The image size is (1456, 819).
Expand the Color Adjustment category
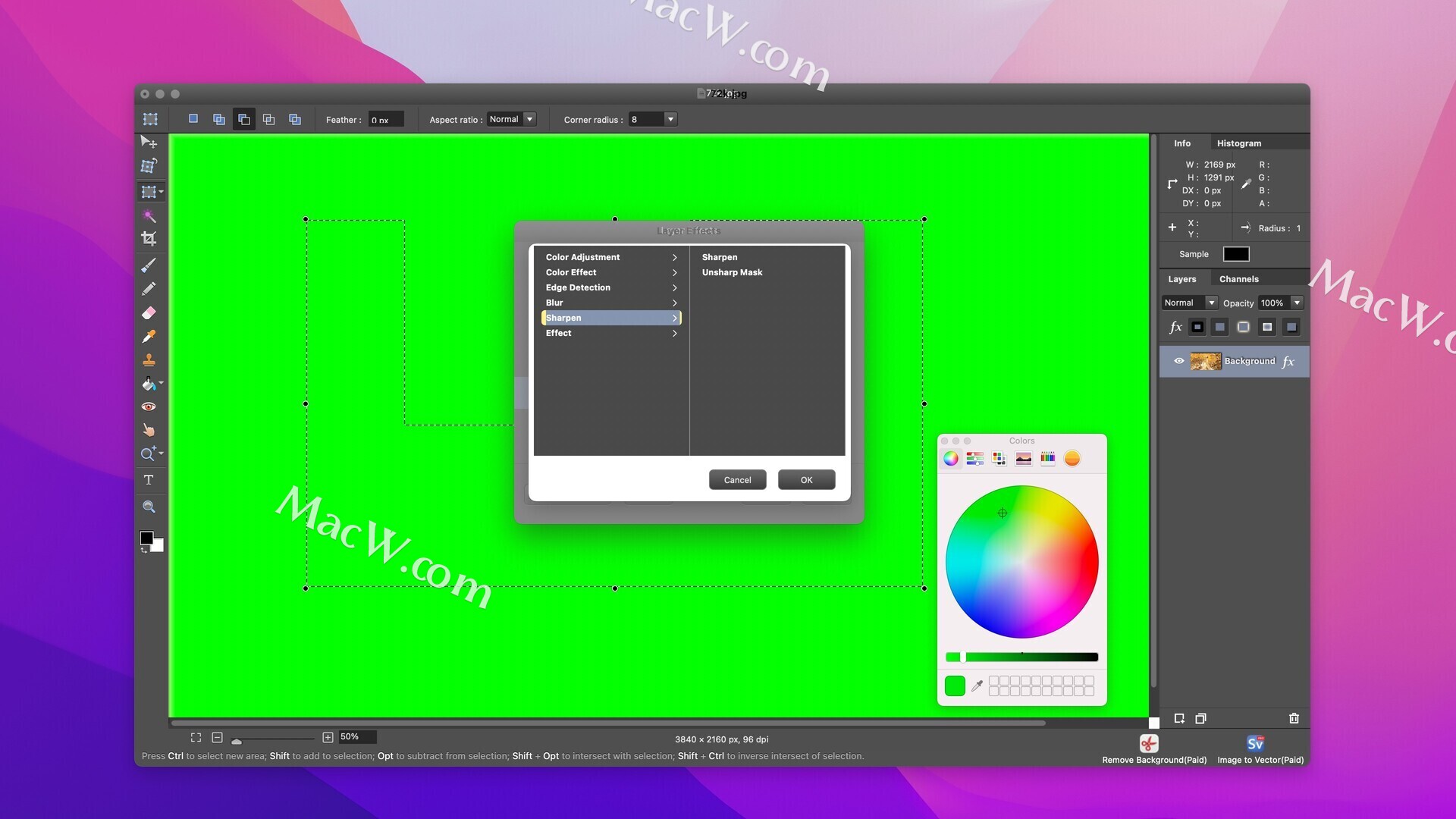click(x=611, y=257)
